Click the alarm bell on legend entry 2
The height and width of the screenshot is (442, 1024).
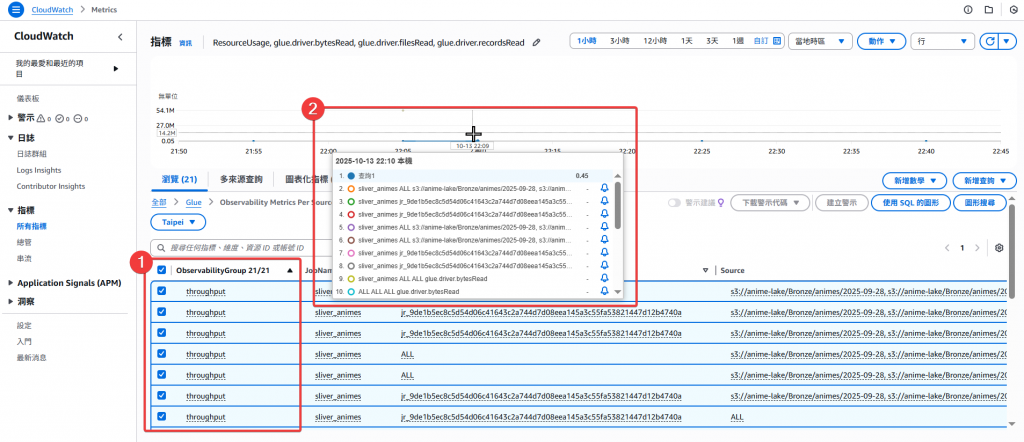[x=604, y=188]
